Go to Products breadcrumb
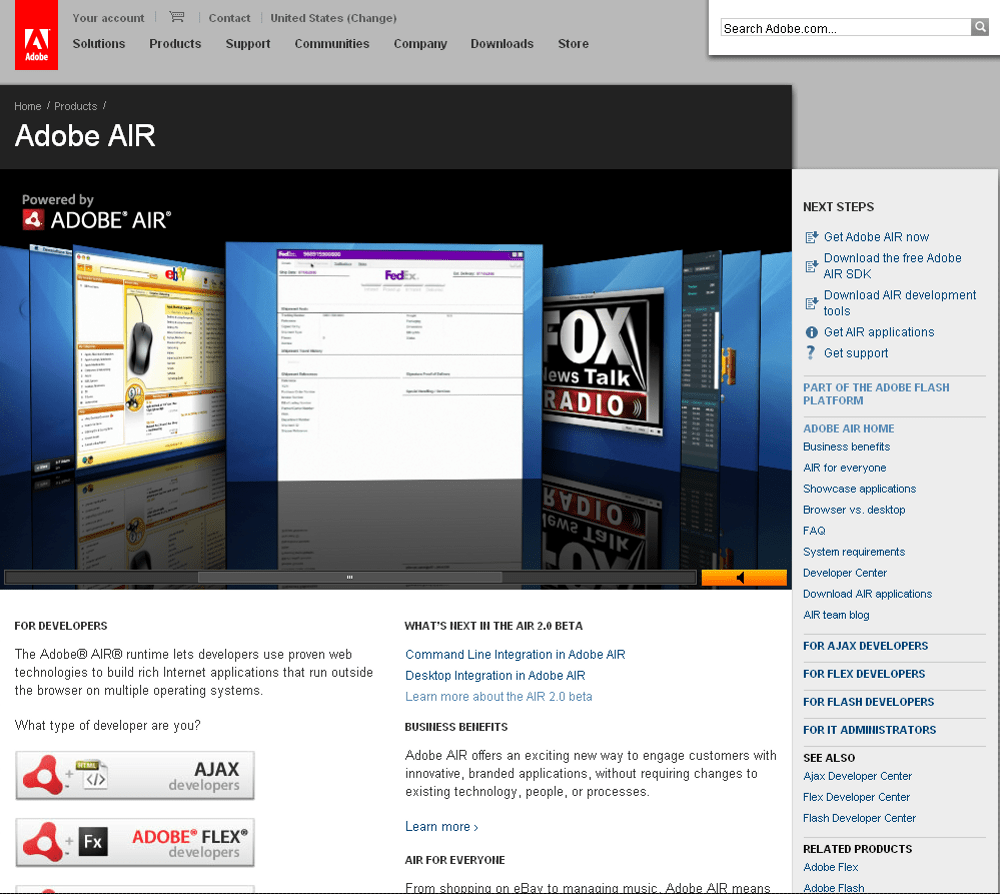 75,106
